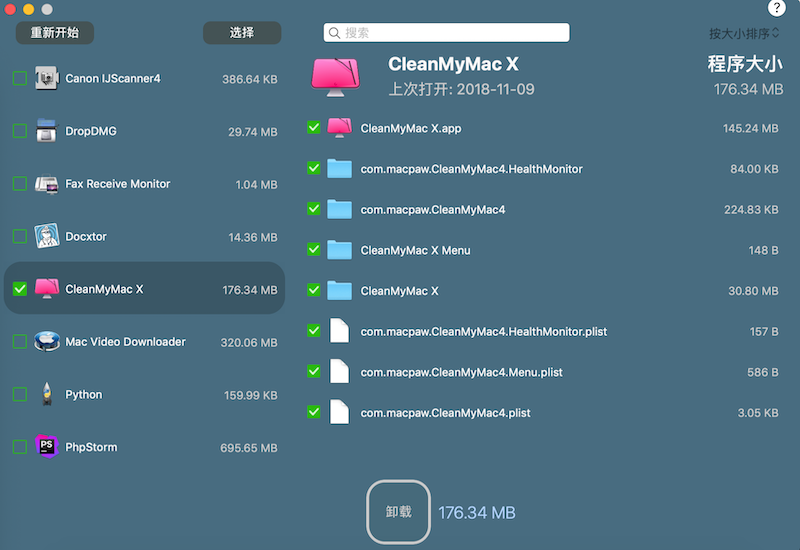The width and height of the screenshot is (800, 550).
Task: Check the Docxtor checkbox
Action: coord(20,236)
